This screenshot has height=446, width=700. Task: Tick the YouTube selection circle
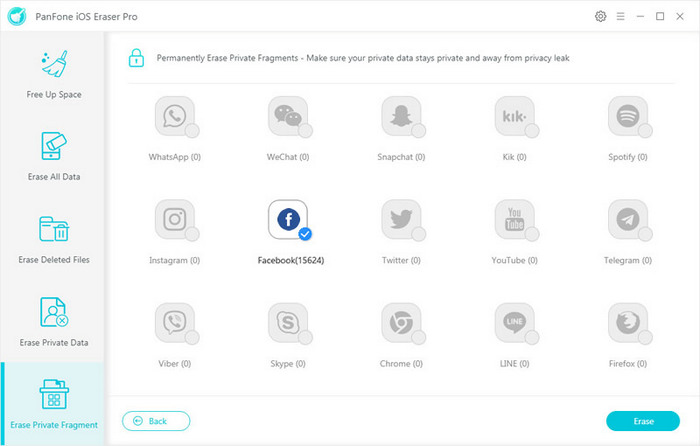(532, 234)
